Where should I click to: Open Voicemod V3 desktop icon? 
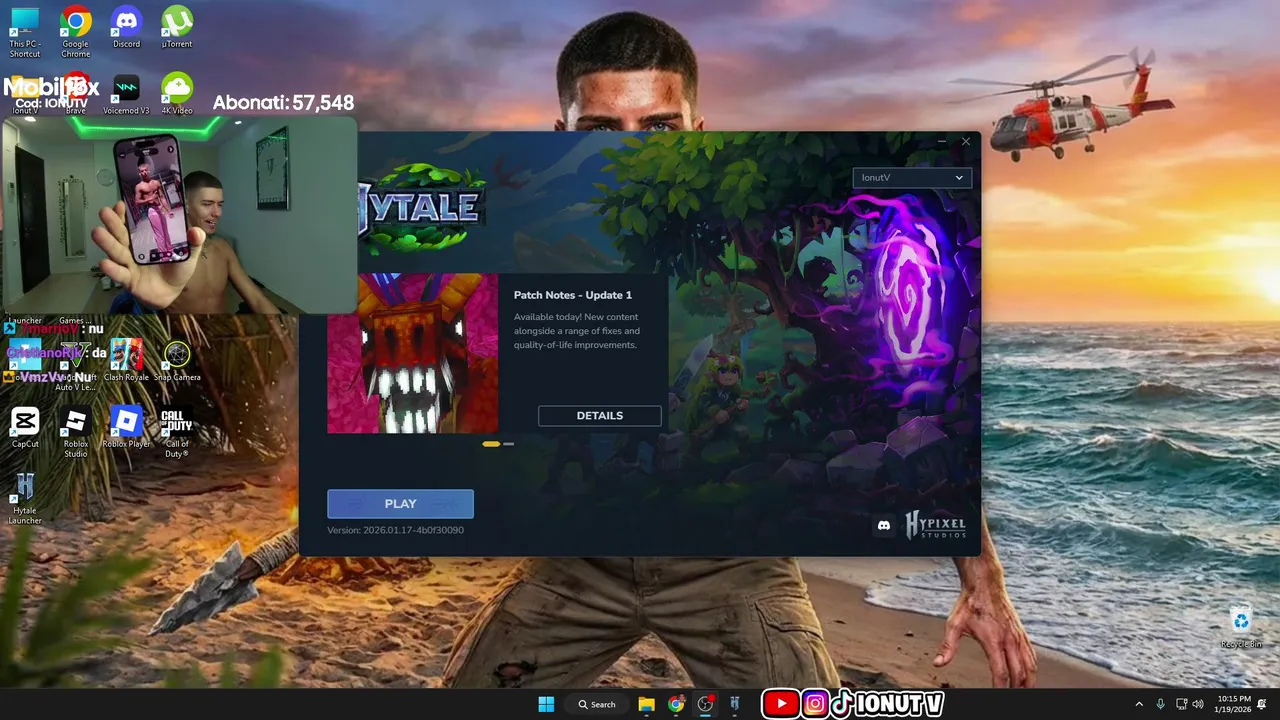point(126,95)
